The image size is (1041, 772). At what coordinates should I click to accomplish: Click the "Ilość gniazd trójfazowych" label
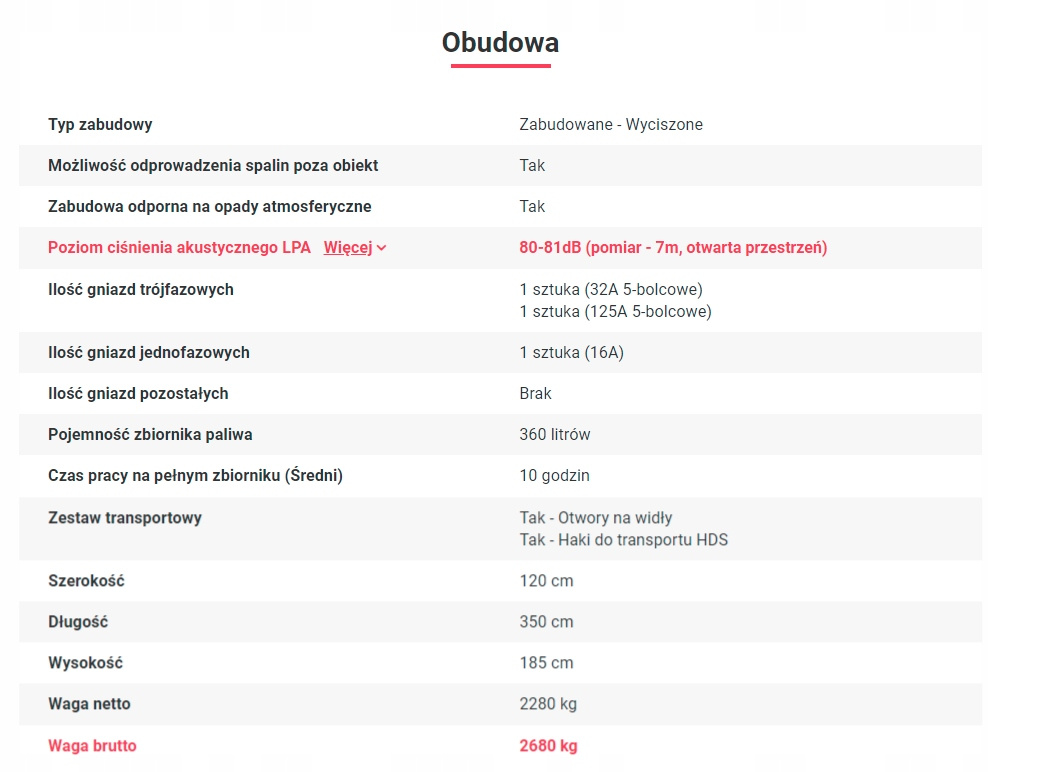point(141,290)
